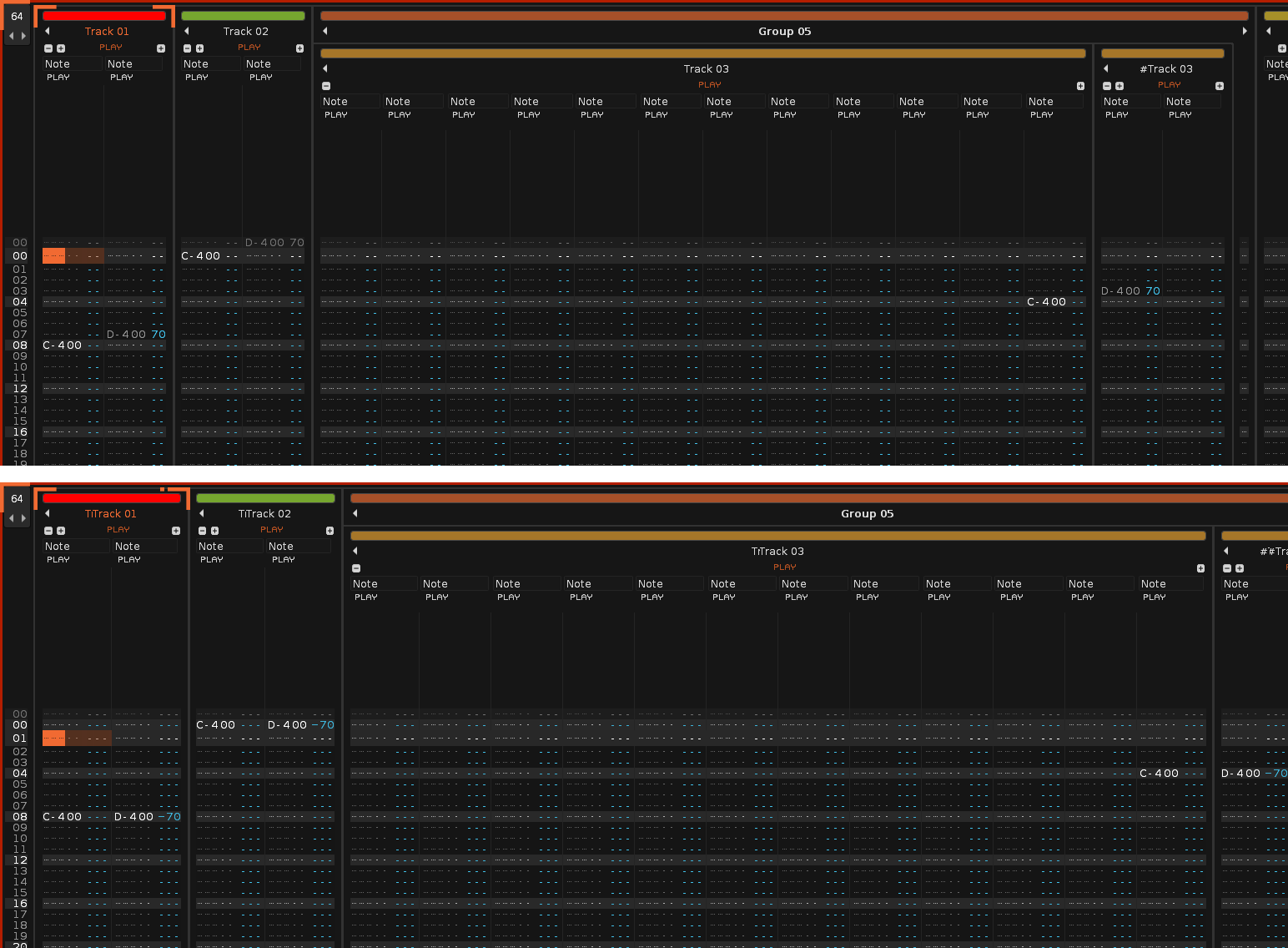Select the #Track 03 name label
The width and height of the screenshot is (1288, 948).
pyautogui.click(x=1166, y=69)
